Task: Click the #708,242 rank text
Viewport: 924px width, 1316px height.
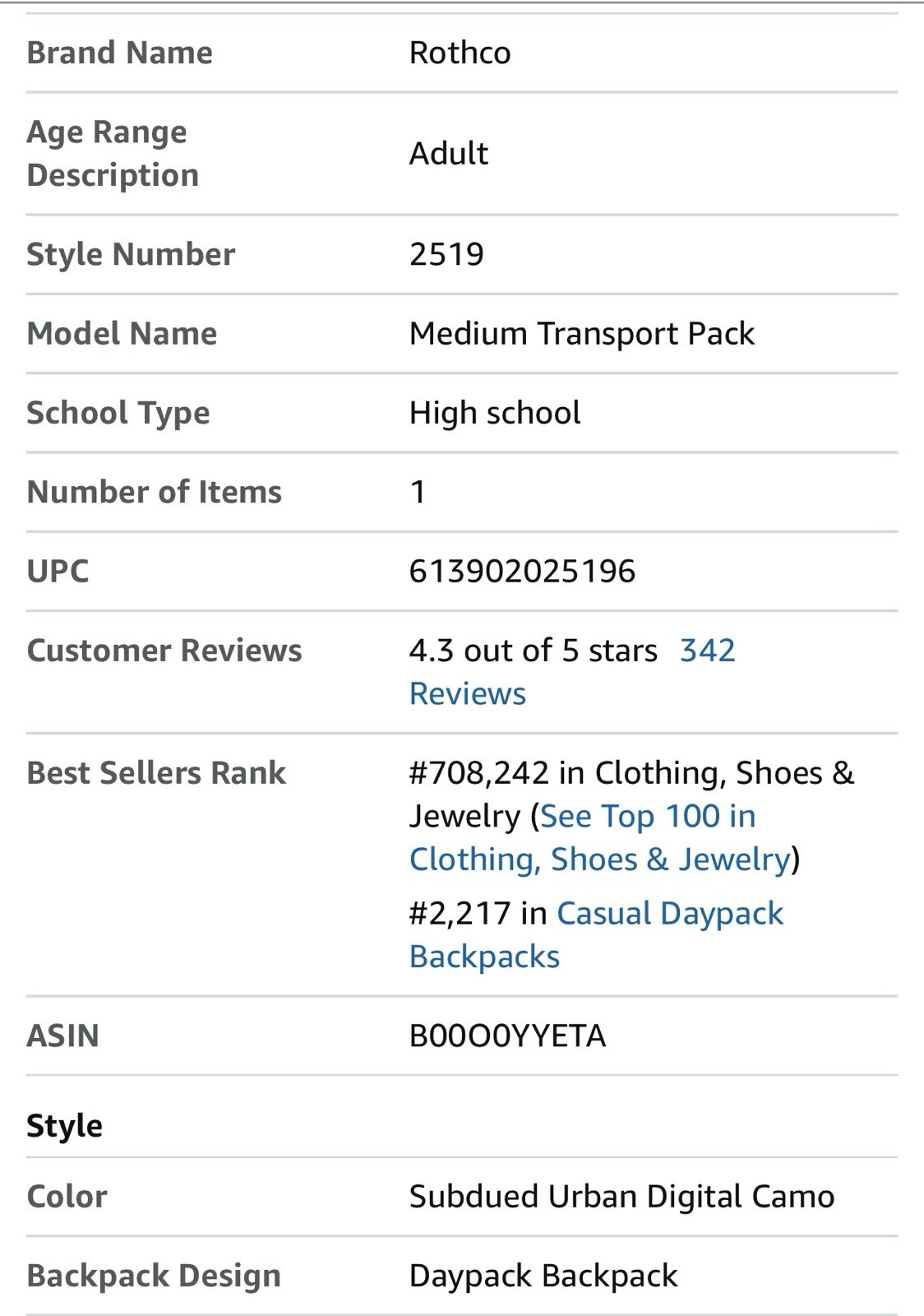Action: coord(479,773)
